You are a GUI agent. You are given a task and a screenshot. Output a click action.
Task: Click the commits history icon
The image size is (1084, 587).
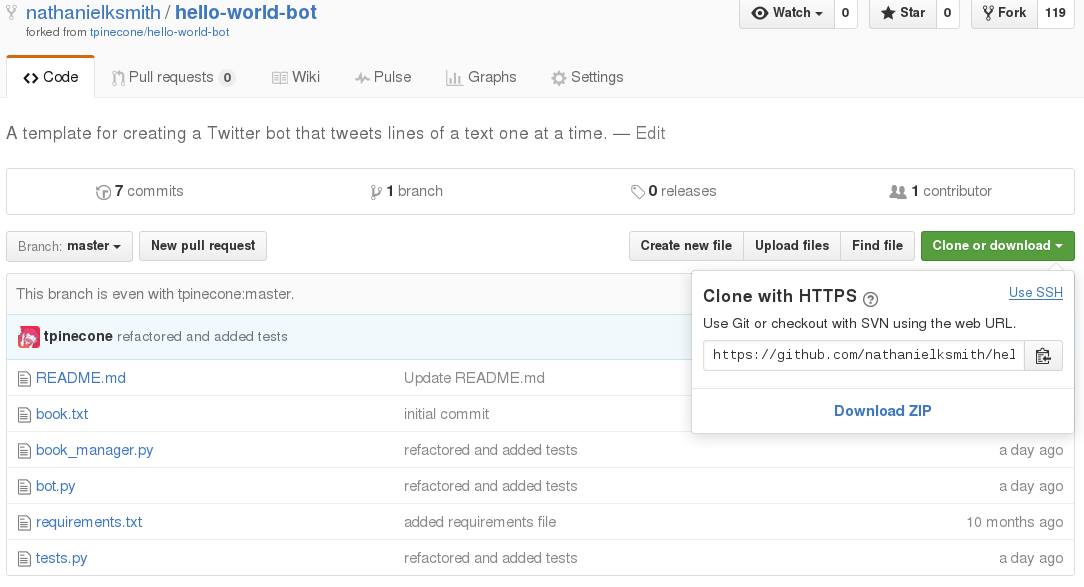click(103, 192)
